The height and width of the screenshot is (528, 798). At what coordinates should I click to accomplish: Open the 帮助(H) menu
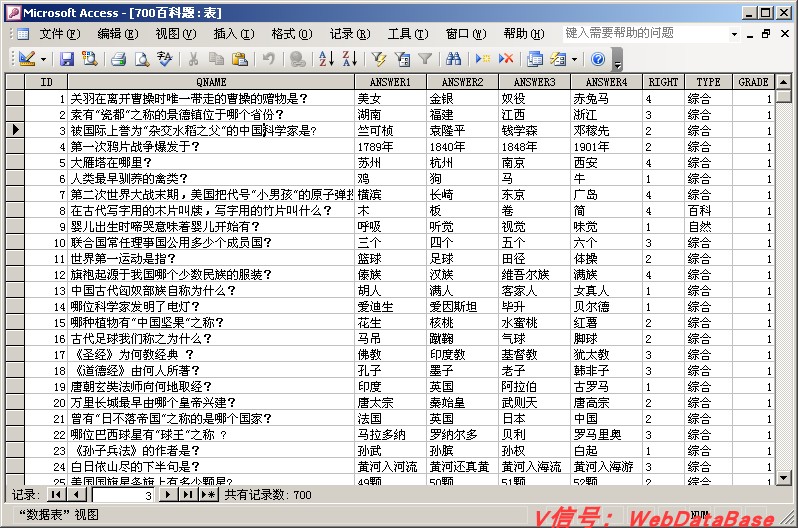point(524,34)
